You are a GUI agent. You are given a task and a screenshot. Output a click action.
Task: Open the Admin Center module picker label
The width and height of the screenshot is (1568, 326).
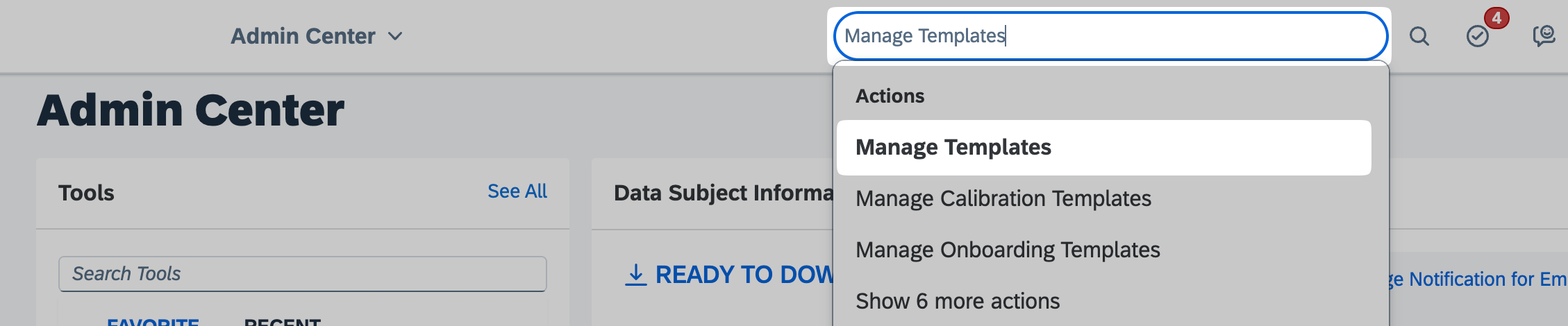(303, 36)
